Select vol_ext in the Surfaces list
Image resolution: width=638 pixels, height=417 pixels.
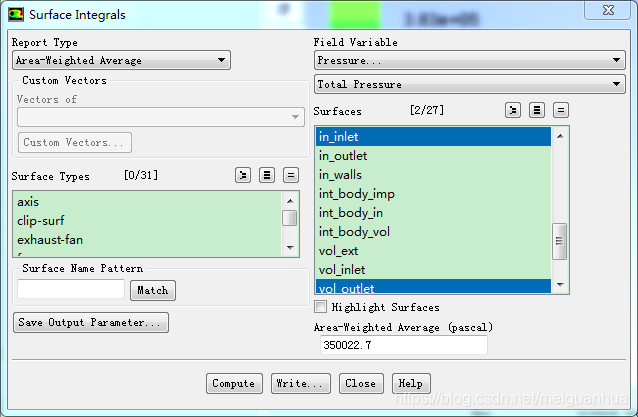[x=433, y=251]
